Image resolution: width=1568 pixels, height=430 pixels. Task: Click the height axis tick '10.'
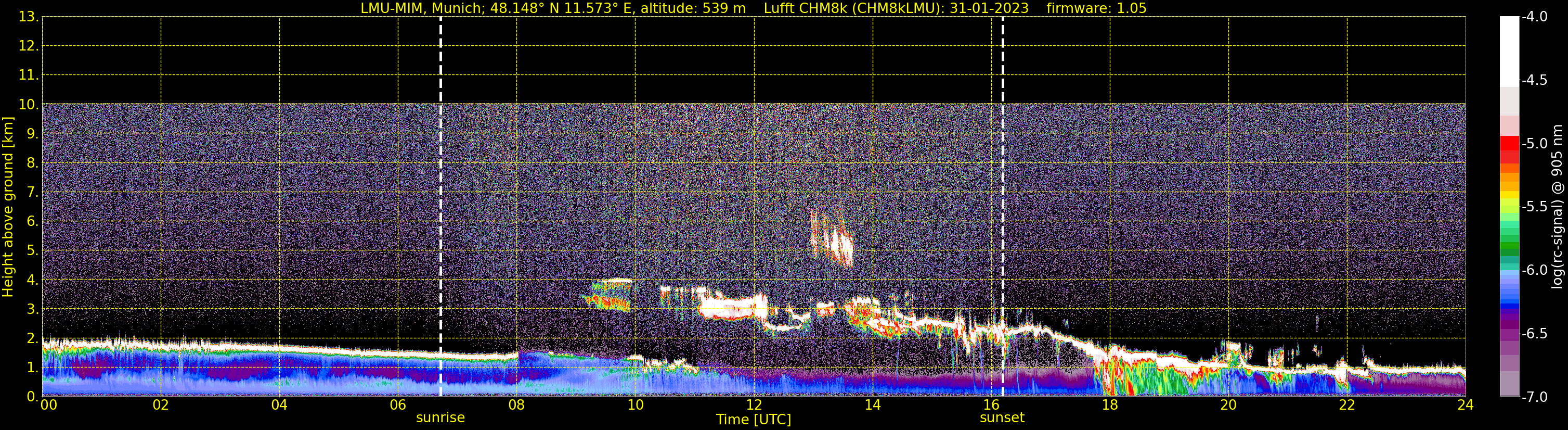(29, 104)
